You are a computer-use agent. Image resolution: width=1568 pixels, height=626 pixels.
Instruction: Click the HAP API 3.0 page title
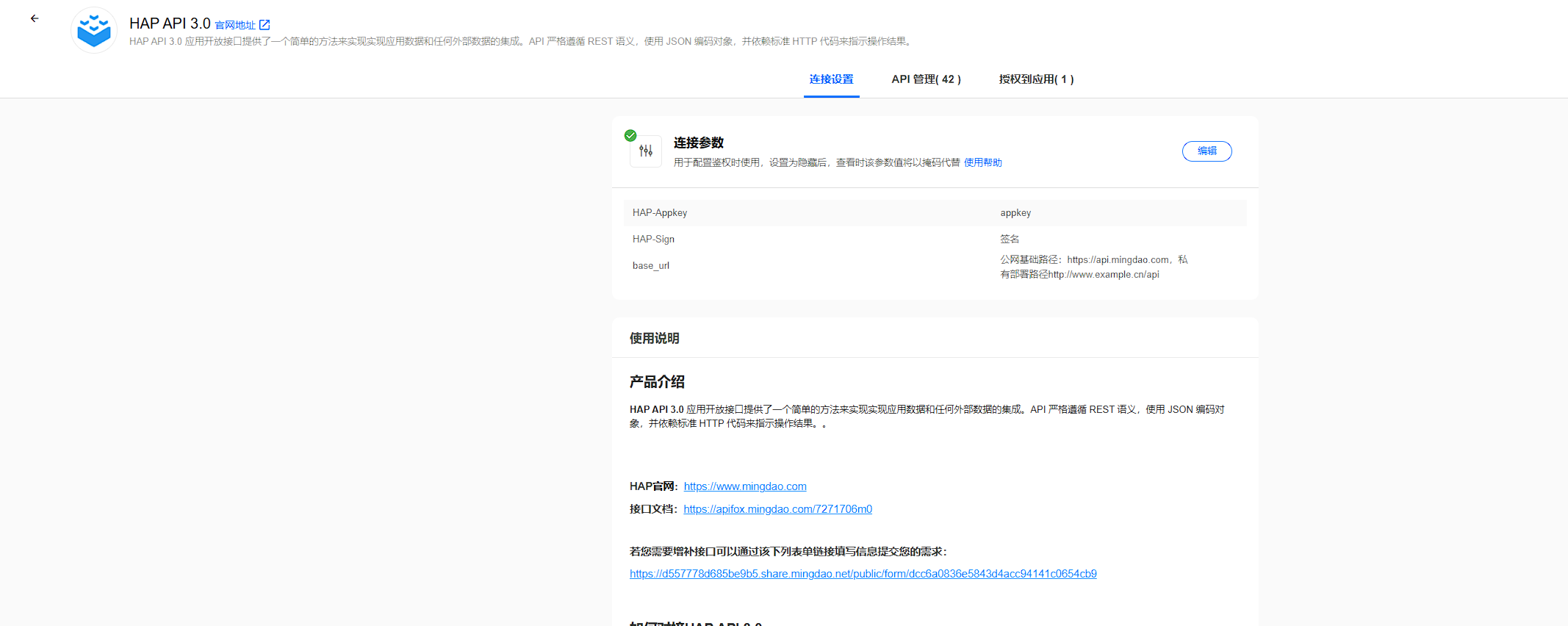170,24
